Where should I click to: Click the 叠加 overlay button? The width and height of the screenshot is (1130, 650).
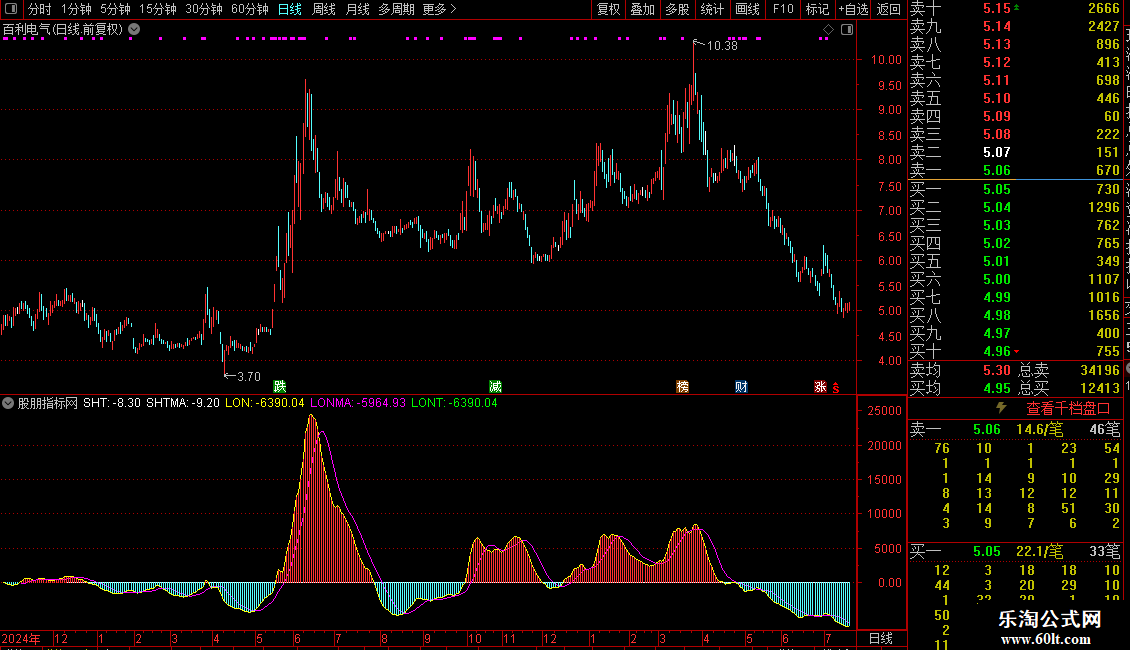(x=643, y=9)
